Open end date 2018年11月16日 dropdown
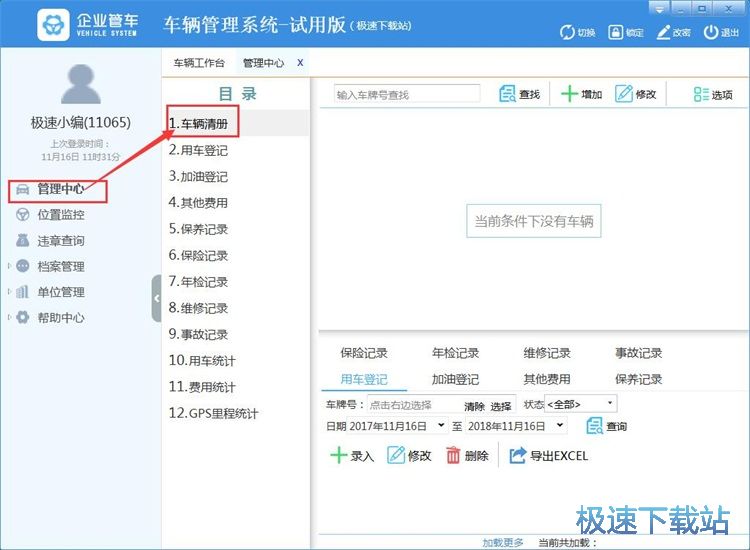 (x=560, y=425)
